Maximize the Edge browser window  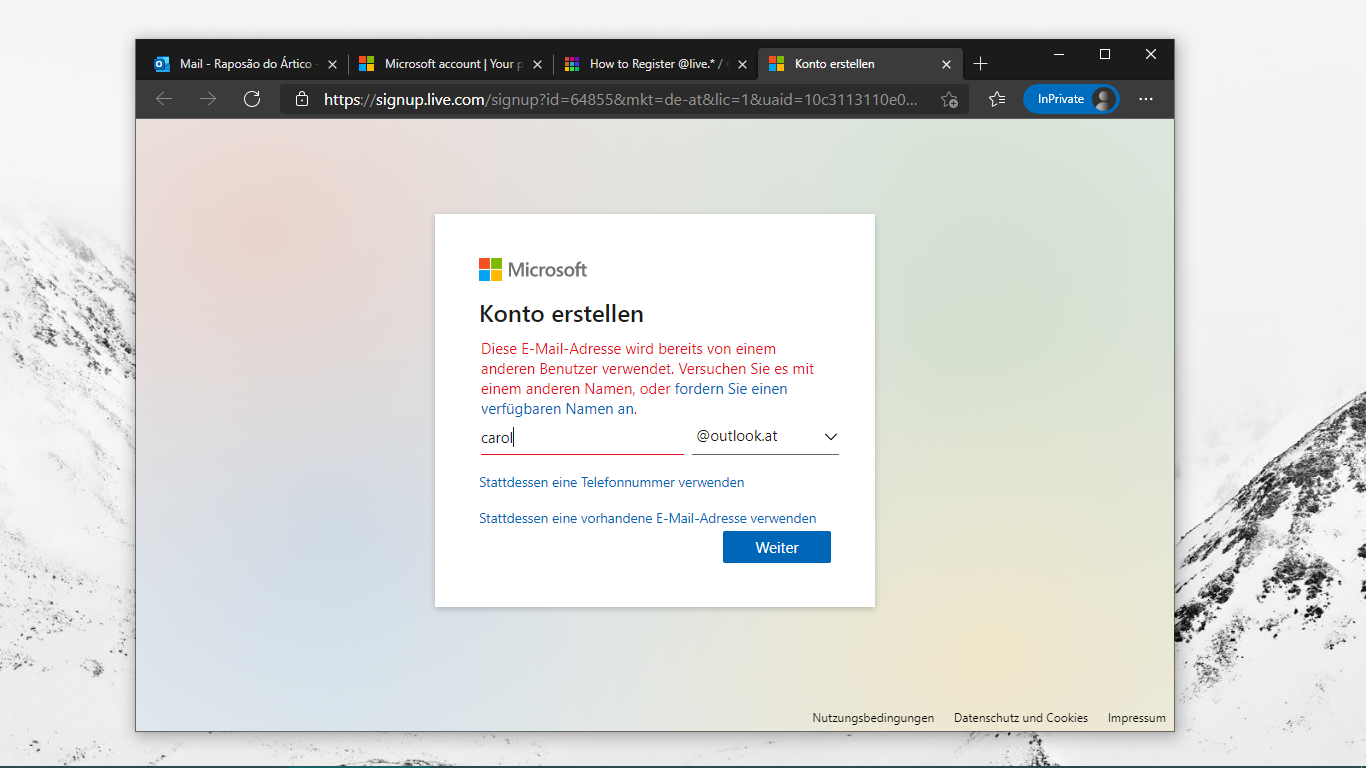(x=1105, y=54)
